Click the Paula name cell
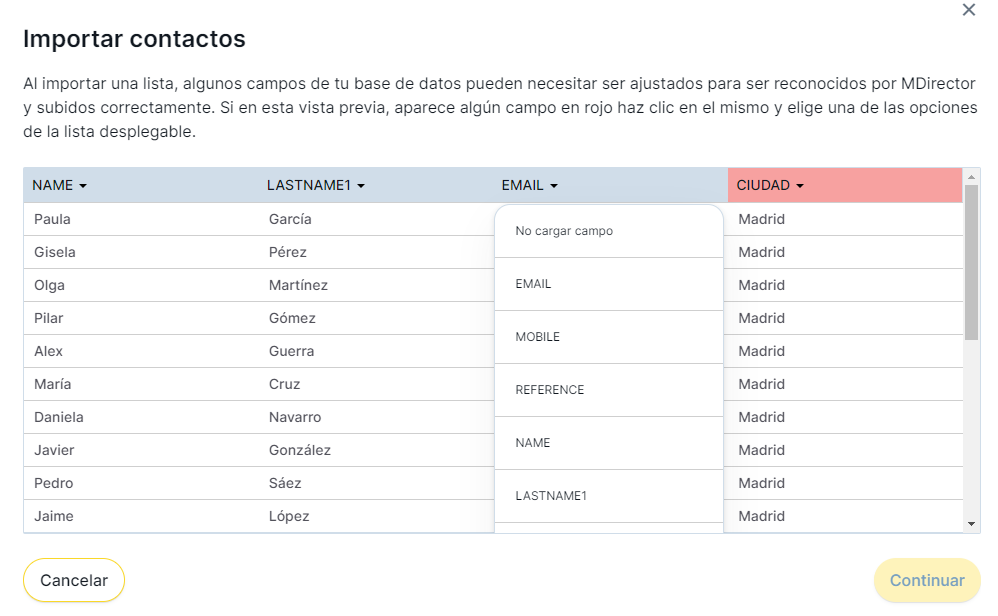 pos(52,219)
